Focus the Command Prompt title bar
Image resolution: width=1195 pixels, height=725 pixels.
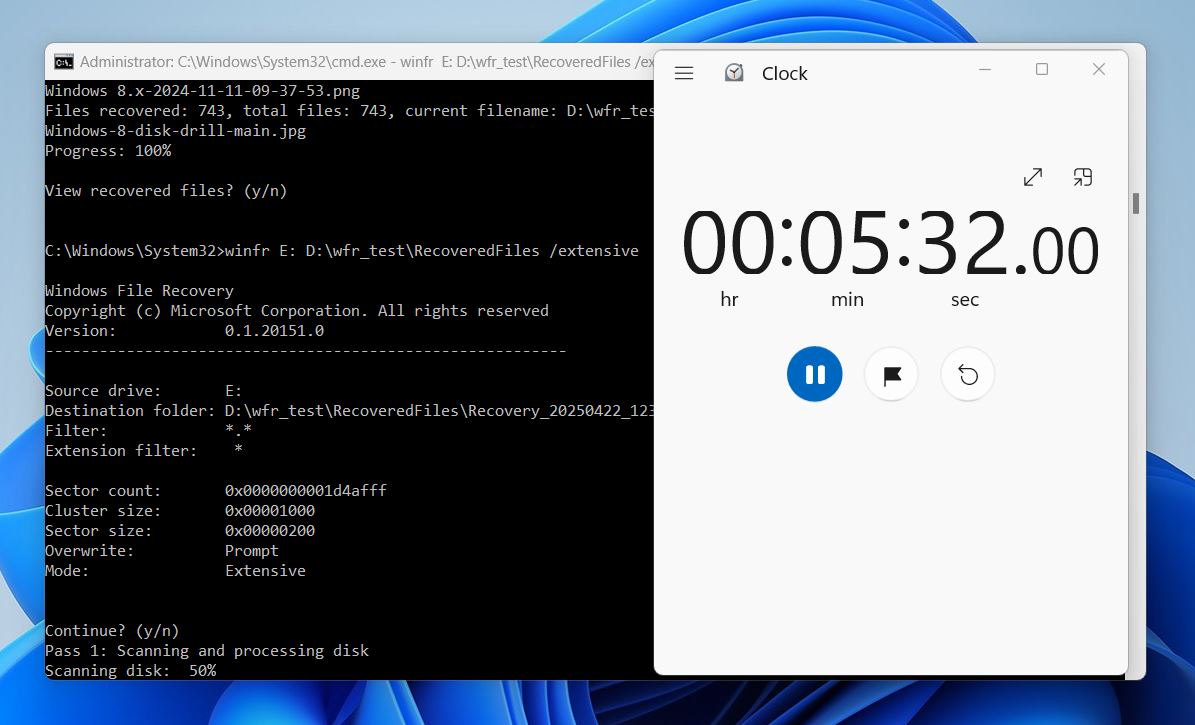tap(350, 62)
